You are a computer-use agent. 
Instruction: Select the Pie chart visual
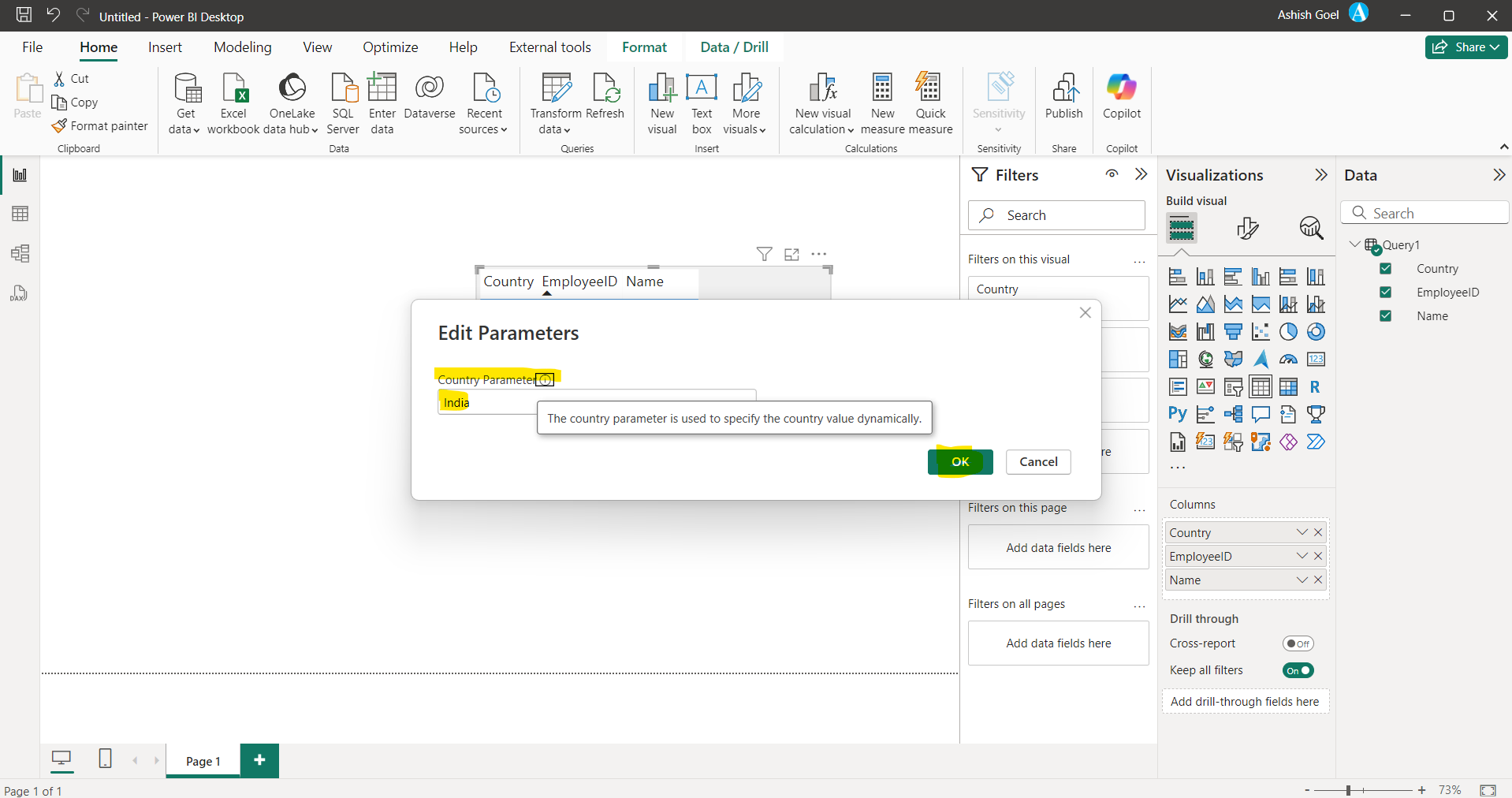point(1288,331)
